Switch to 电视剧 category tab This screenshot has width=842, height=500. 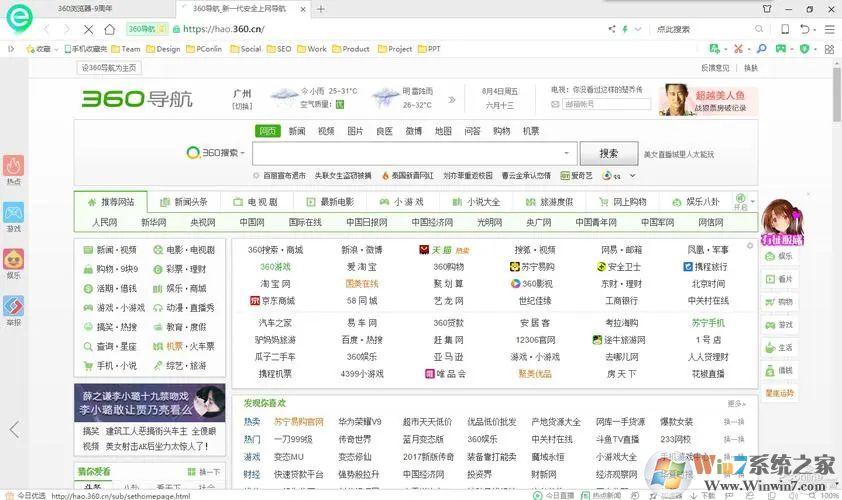[256, 202]
